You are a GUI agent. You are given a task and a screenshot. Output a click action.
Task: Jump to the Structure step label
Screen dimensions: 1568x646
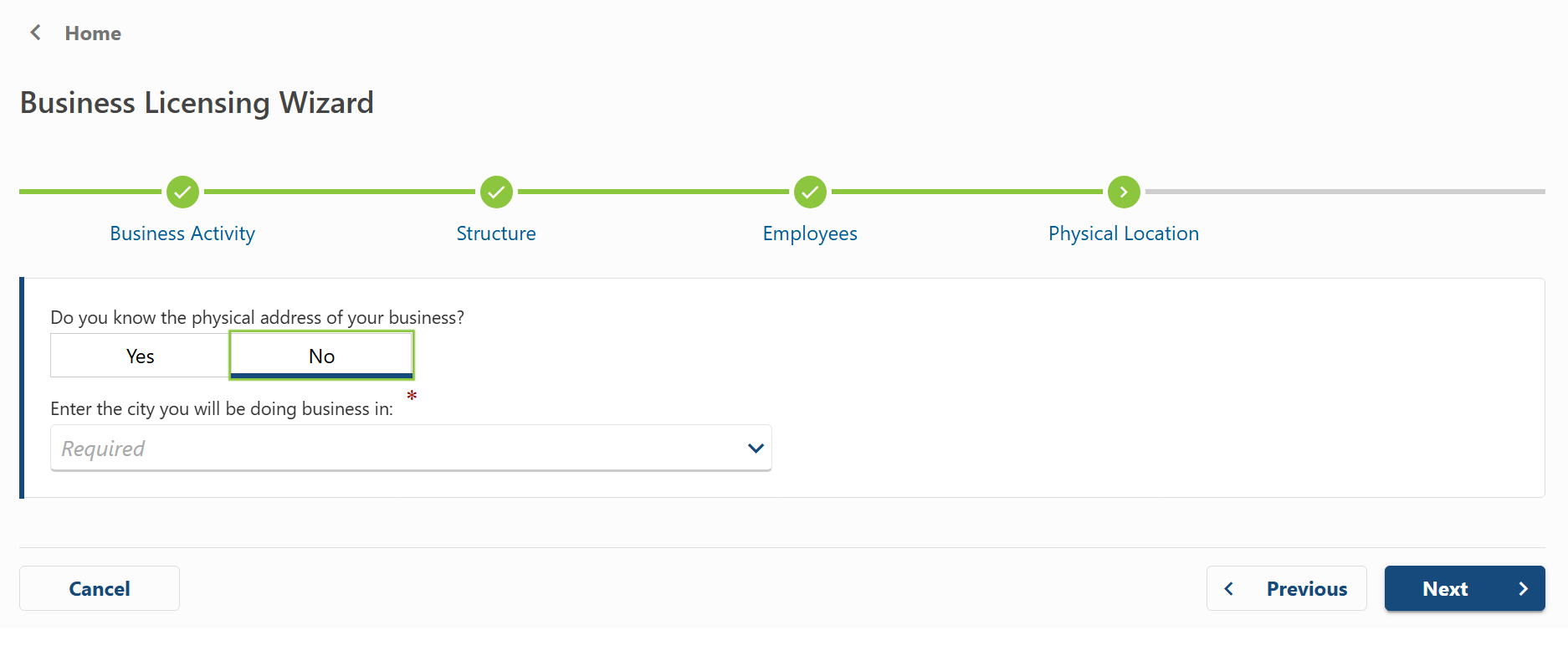click(x=496, y=233)
